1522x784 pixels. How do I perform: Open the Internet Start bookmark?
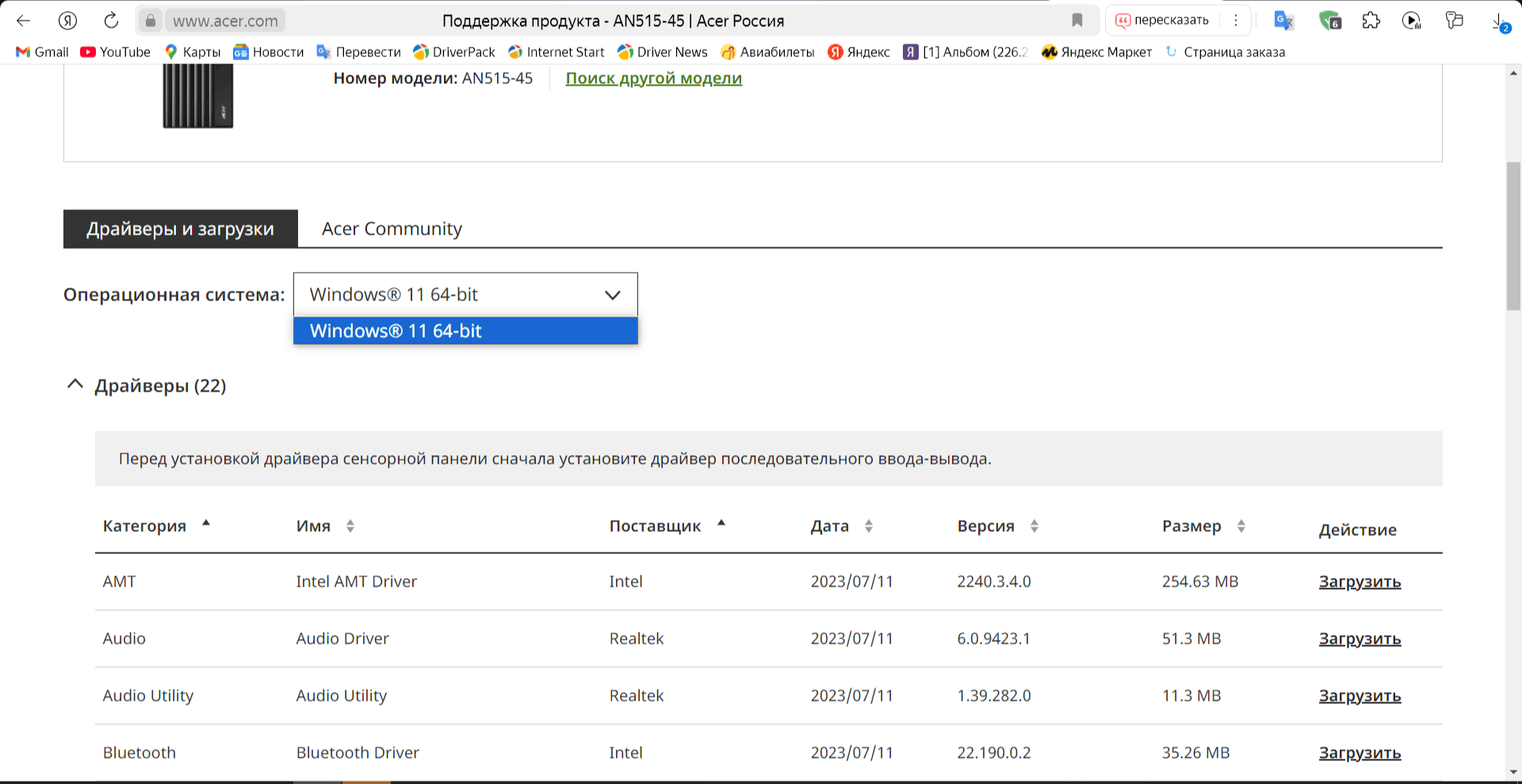tap(556, 52)
